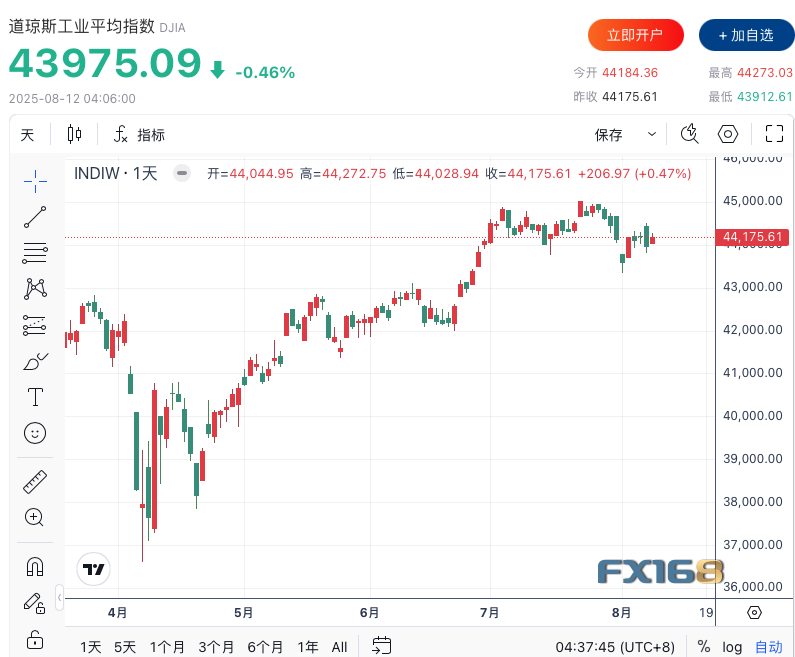Screen dimensions: 795x657
Task: Click the 加自选 button
Action: tap(746, 35)
